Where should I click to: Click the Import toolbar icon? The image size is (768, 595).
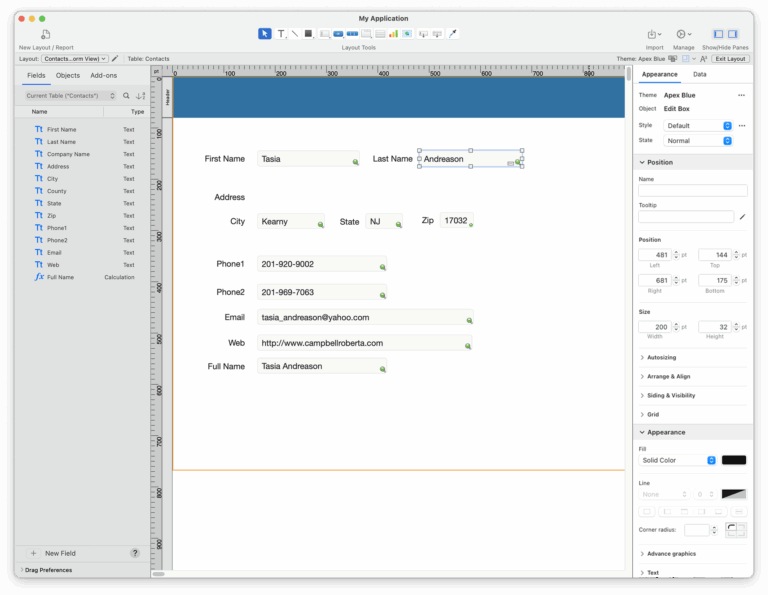pos(654,35)
